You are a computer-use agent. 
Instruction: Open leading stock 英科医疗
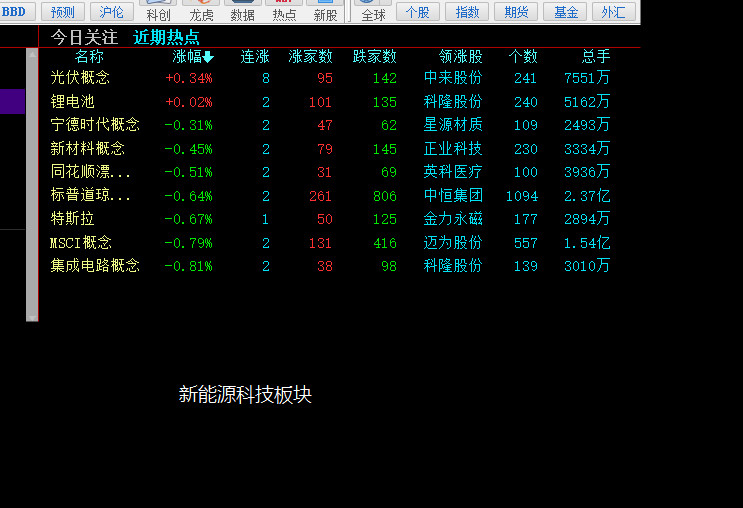[453, 172]
